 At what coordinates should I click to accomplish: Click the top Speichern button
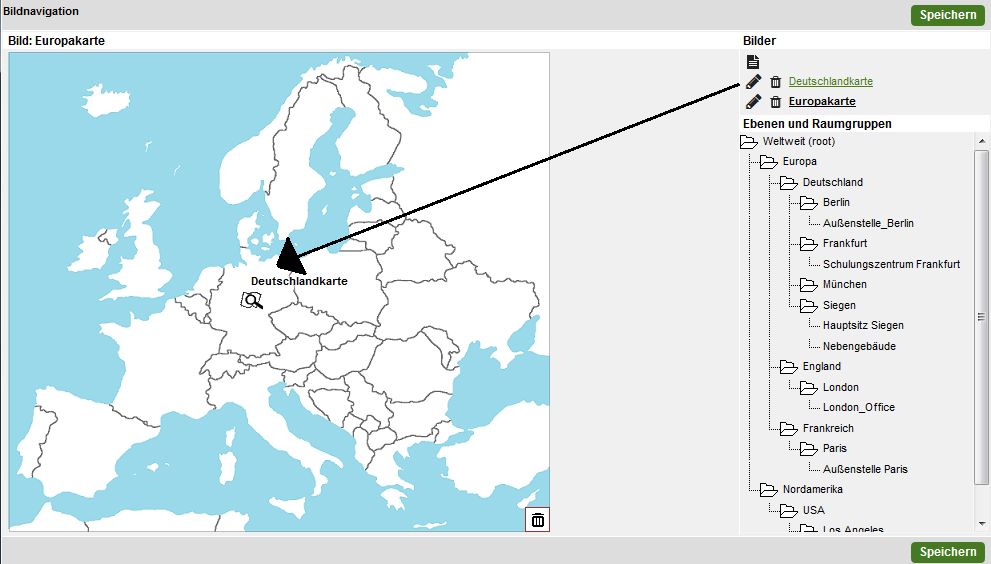(x=947, y=15)
